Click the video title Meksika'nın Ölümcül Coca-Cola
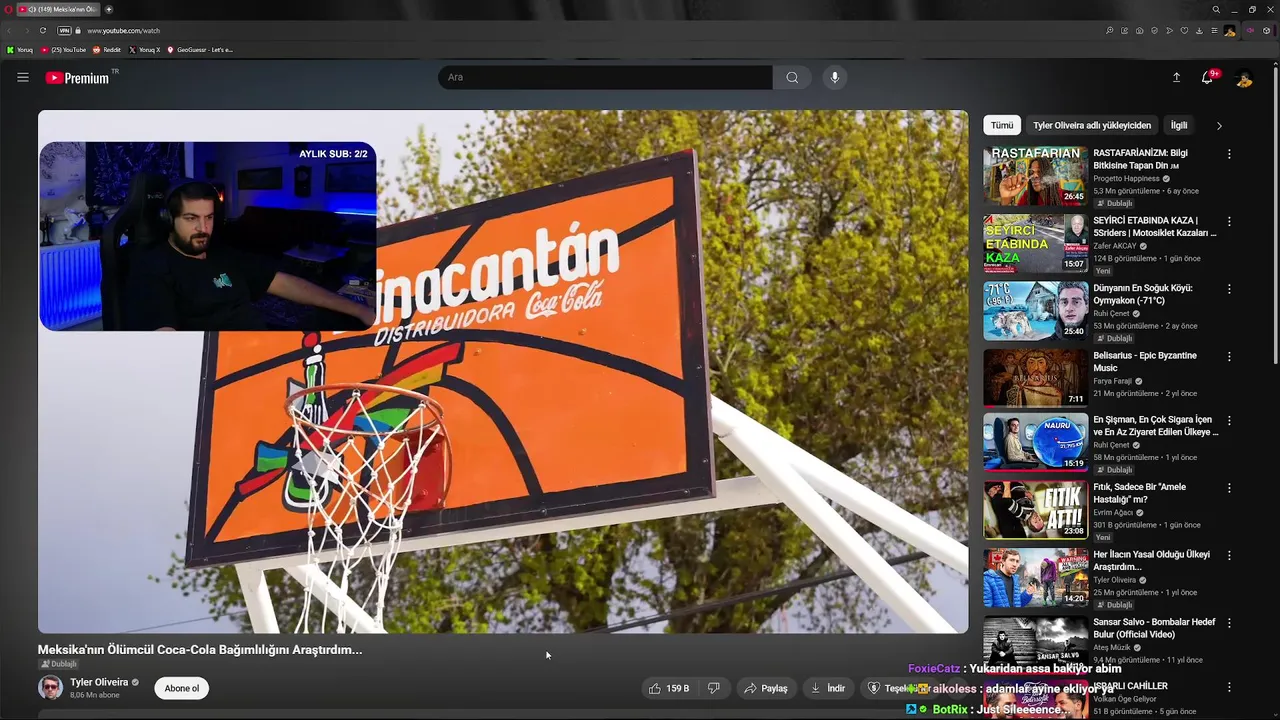Viewport: 1280px width, 720px height. (200, 649)
